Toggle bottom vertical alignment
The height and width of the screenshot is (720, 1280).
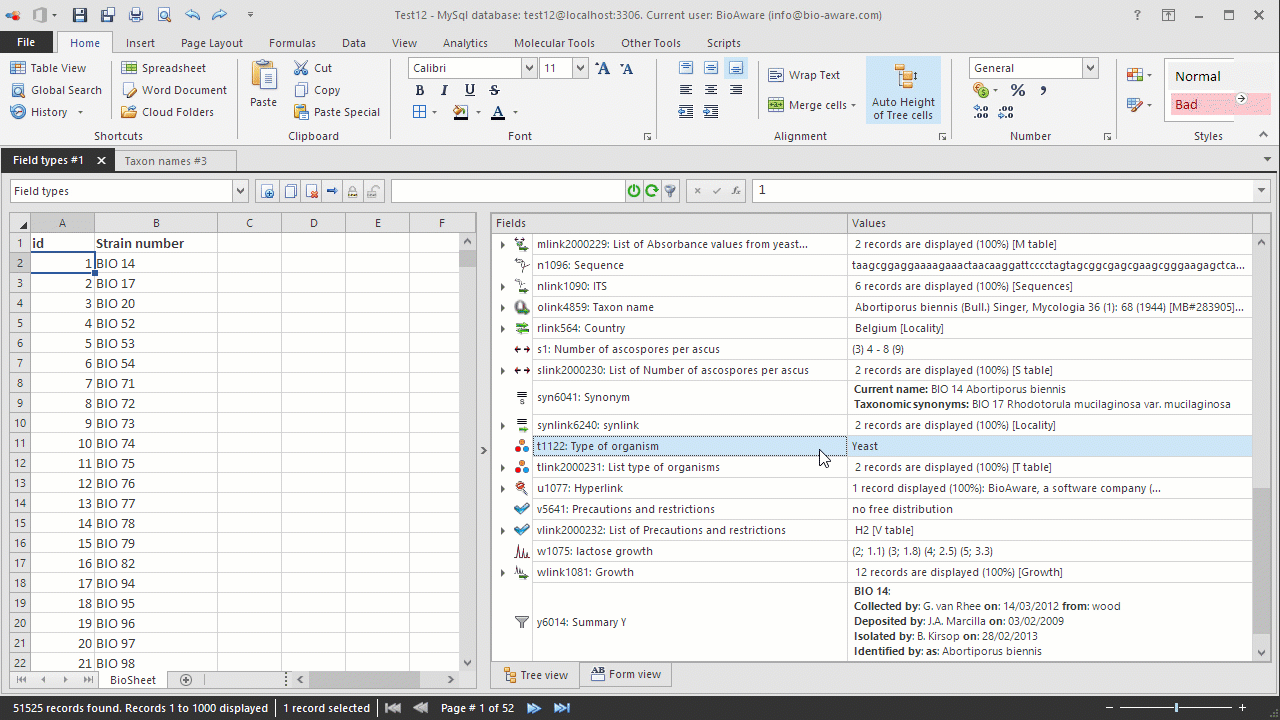pyautogui.click(x=736, y=68)
